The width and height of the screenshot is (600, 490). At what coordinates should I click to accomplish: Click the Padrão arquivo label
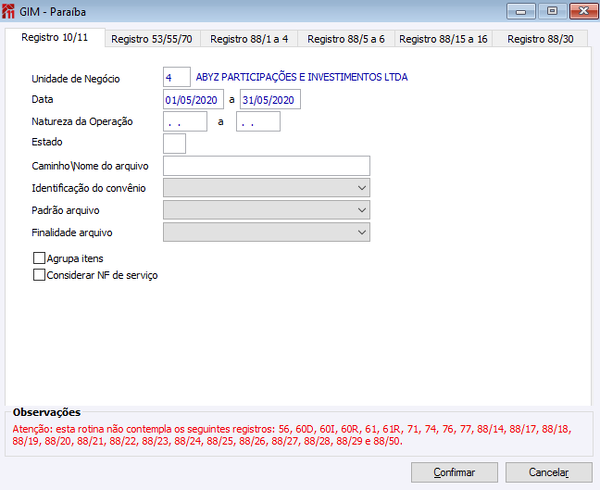point(65,210)
